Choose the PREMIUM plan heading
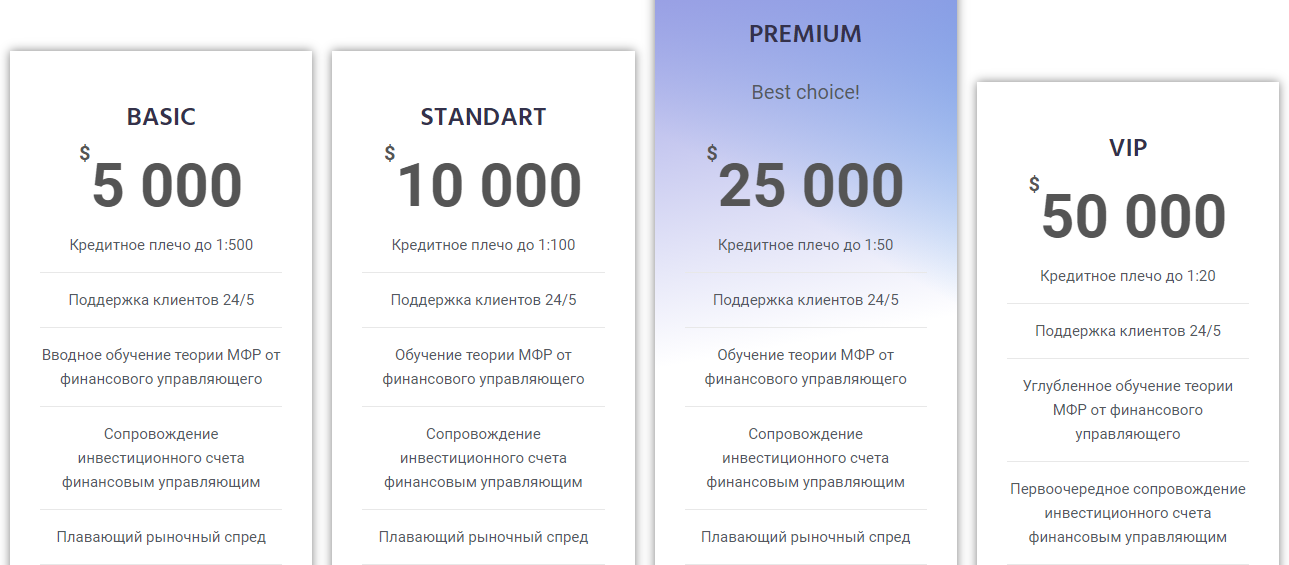The width and height of the screenshot is (1289, 565). tap(805, 34)
